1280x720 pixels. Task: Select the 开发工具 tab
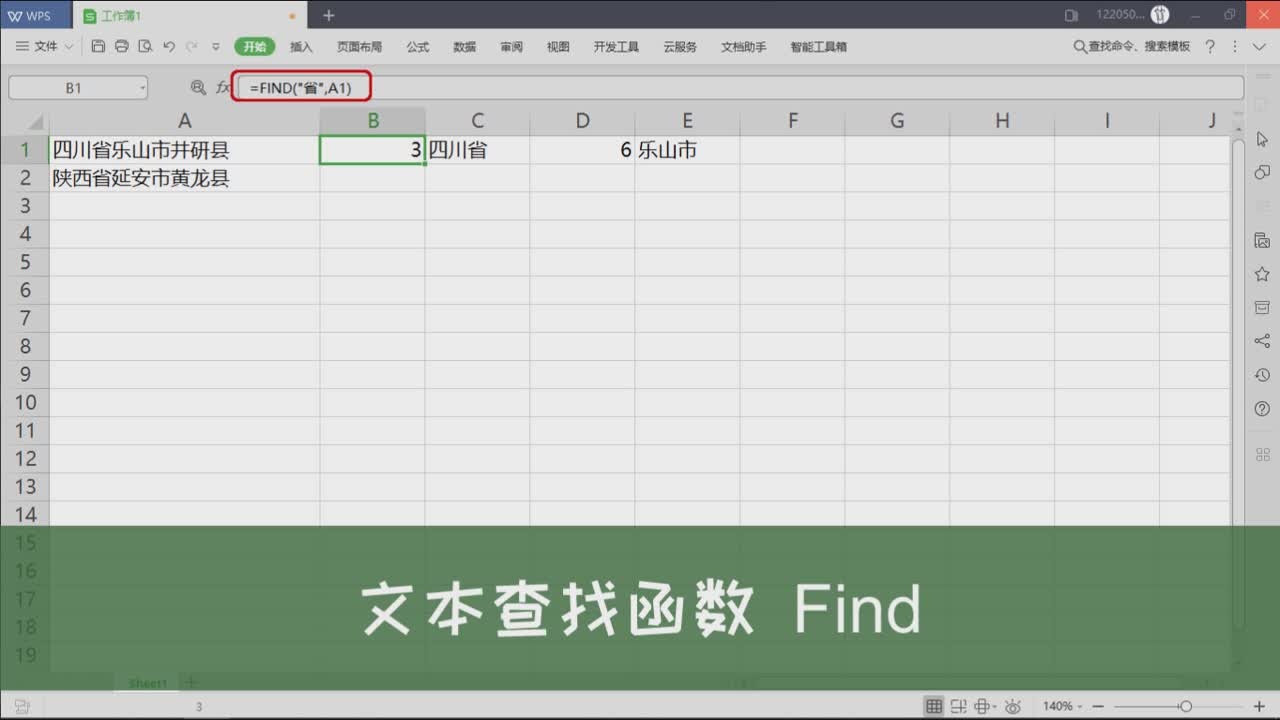(616, 47)
